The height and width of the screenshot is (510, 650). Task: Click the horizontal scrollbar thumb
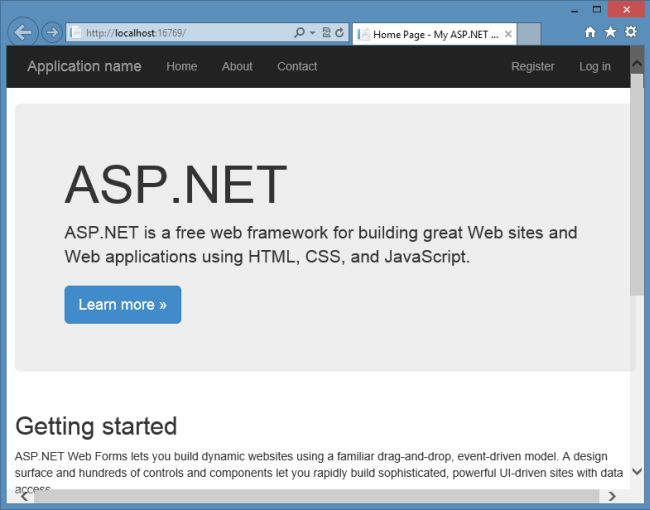point(317,496)
